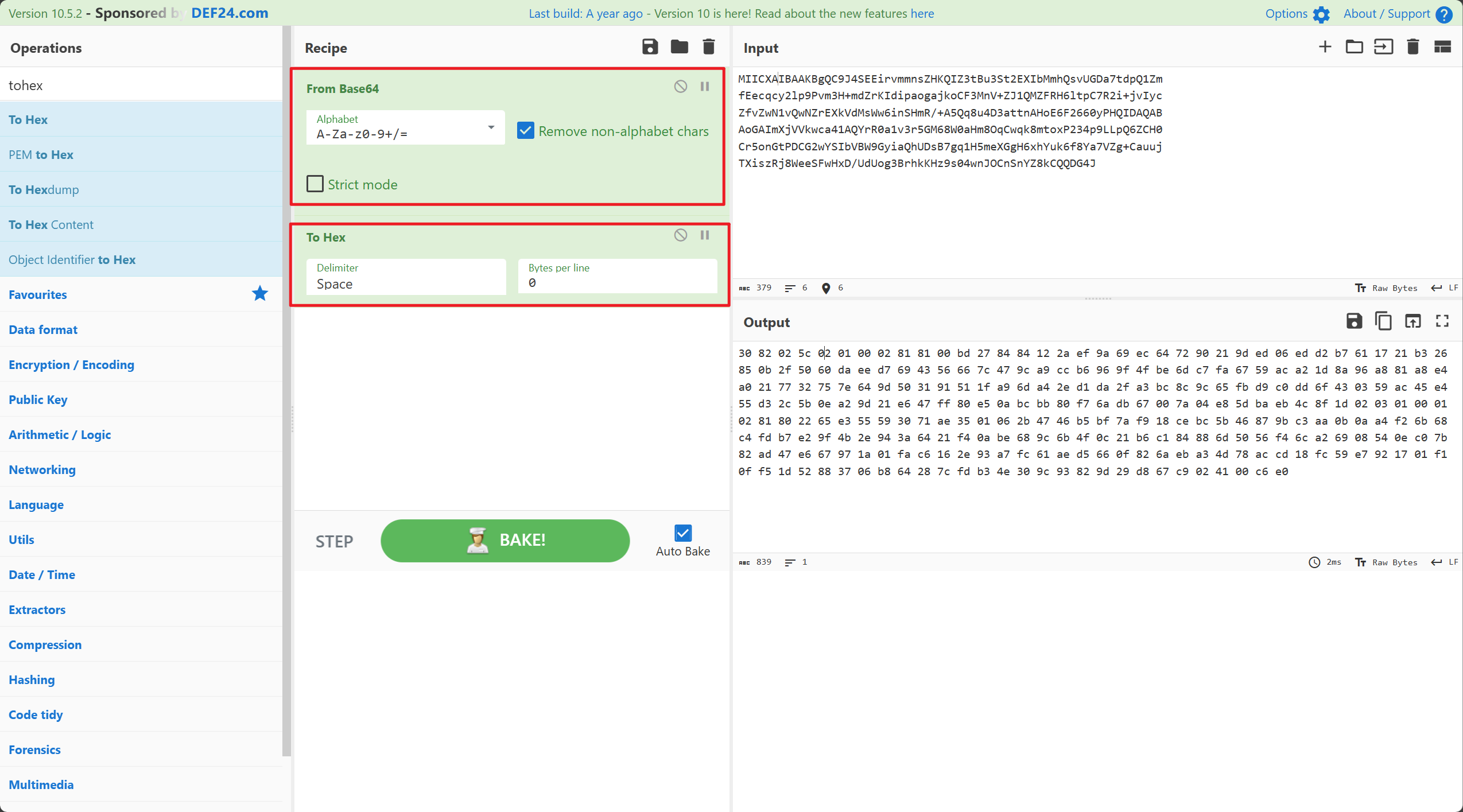Click the Bytes per line field
This screenshot has height=812, width=1463.
[617, 277]
